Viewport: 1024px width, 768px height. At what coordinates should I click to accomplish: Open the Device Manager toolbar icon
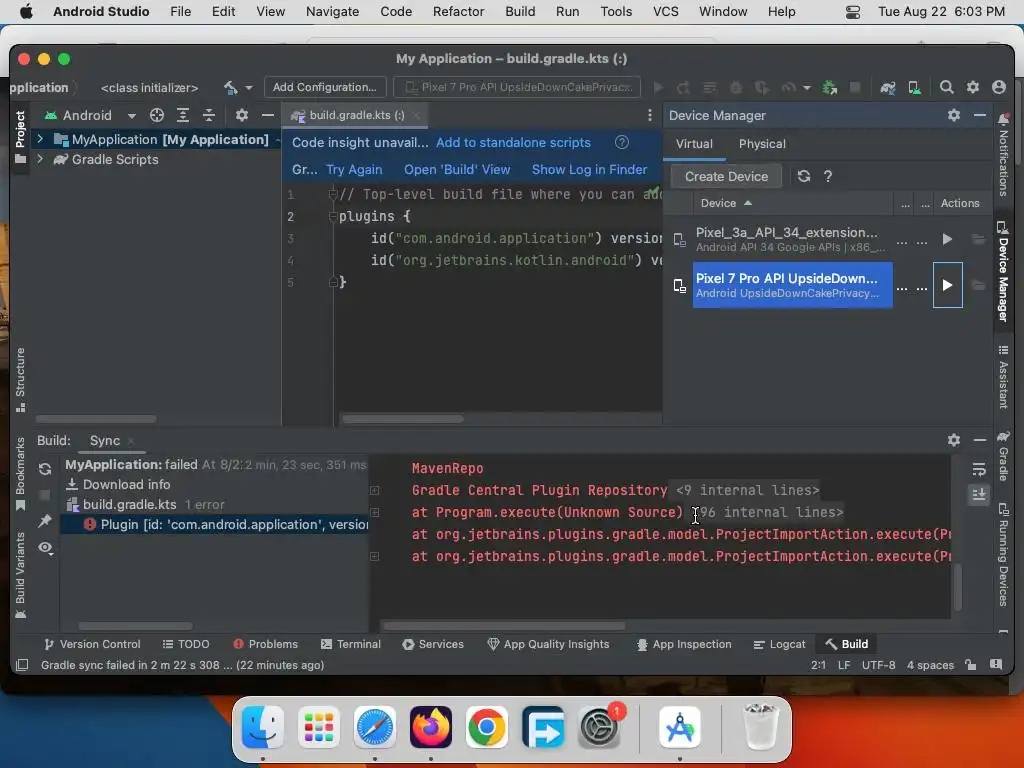914,88
